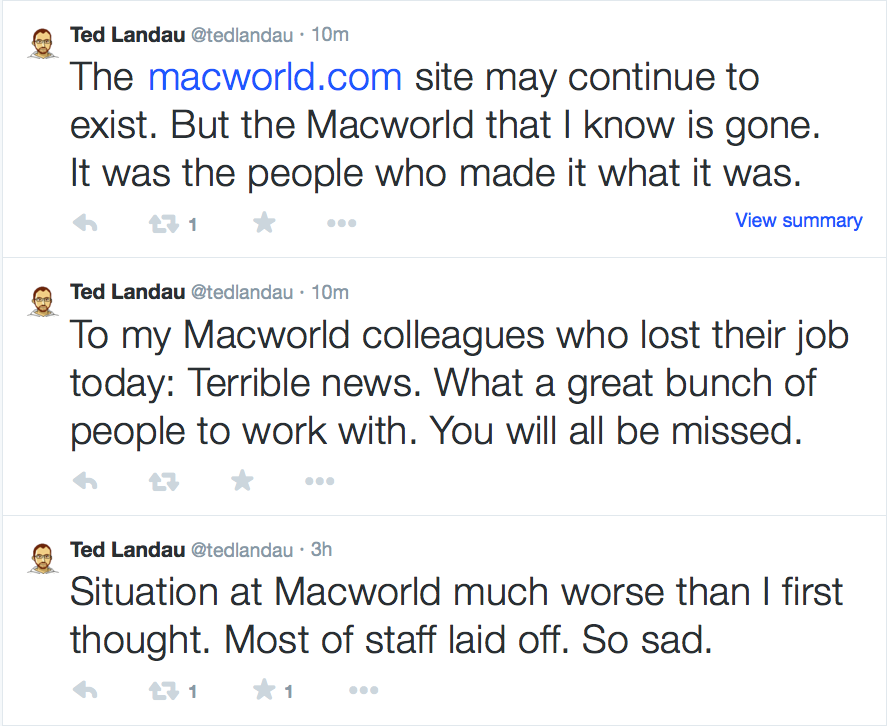This screenshot has width=887, height=726.
Task: Click the View summary link
Action: (x=798, y=220)
